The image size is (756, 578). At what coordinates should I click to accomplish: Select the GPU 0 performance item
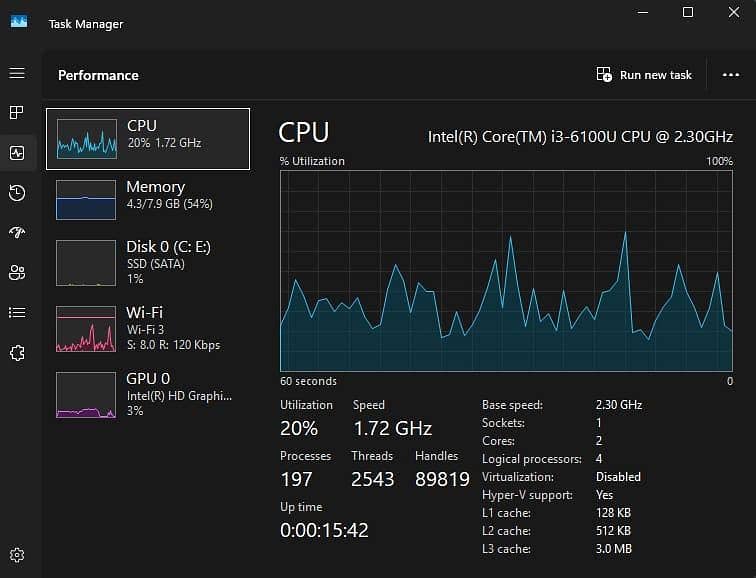(148, 394)
